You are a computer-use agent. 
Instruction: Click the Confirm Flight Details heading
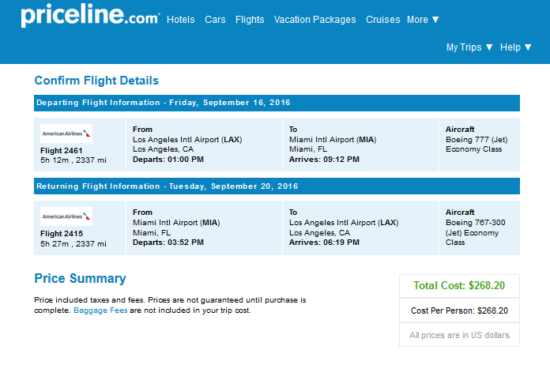[96, 81]
